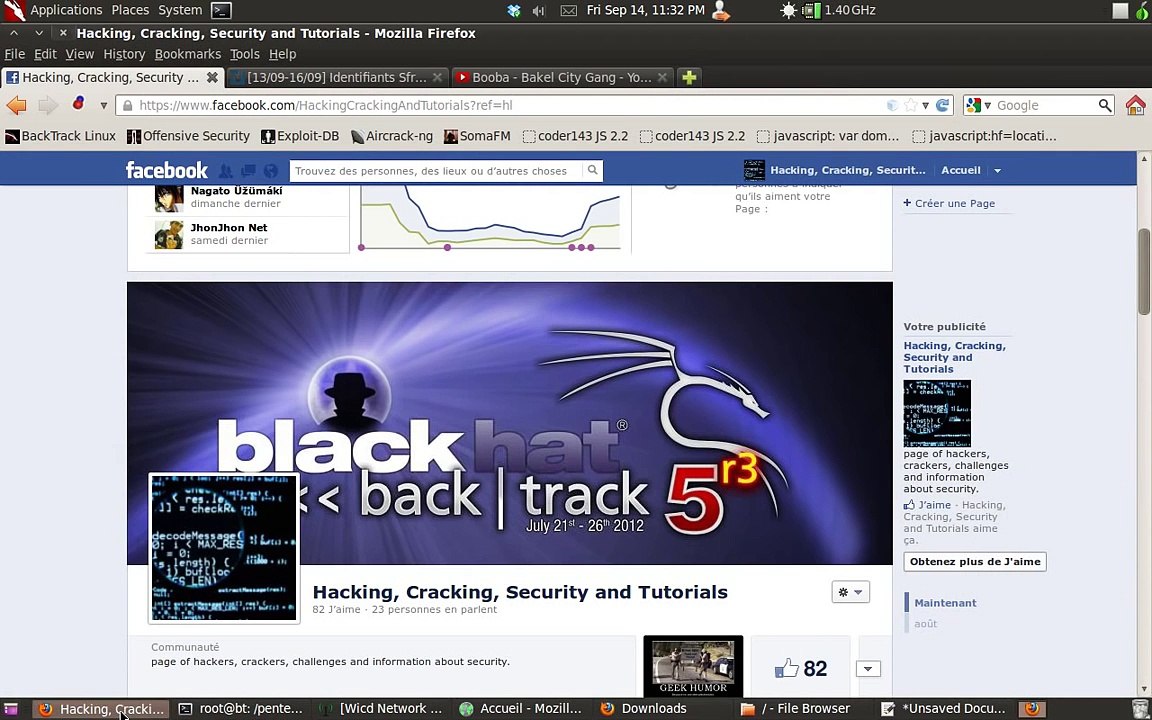Open SomaFM bookmark

[x=477, y=136]
